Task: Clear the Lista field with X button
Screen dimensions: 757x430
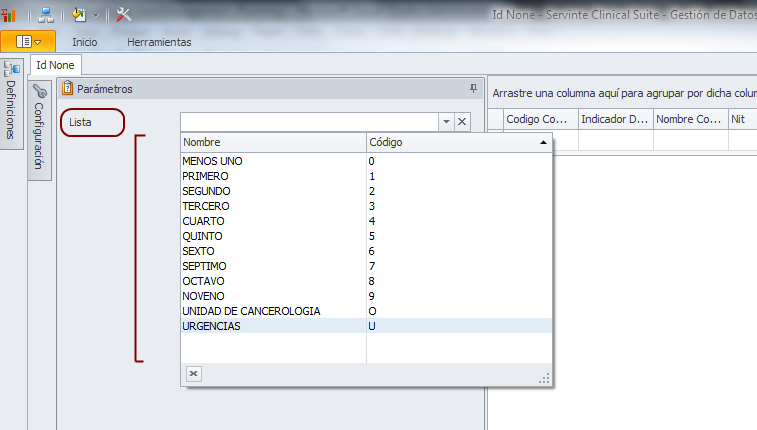Action: [x=462, y=121]
